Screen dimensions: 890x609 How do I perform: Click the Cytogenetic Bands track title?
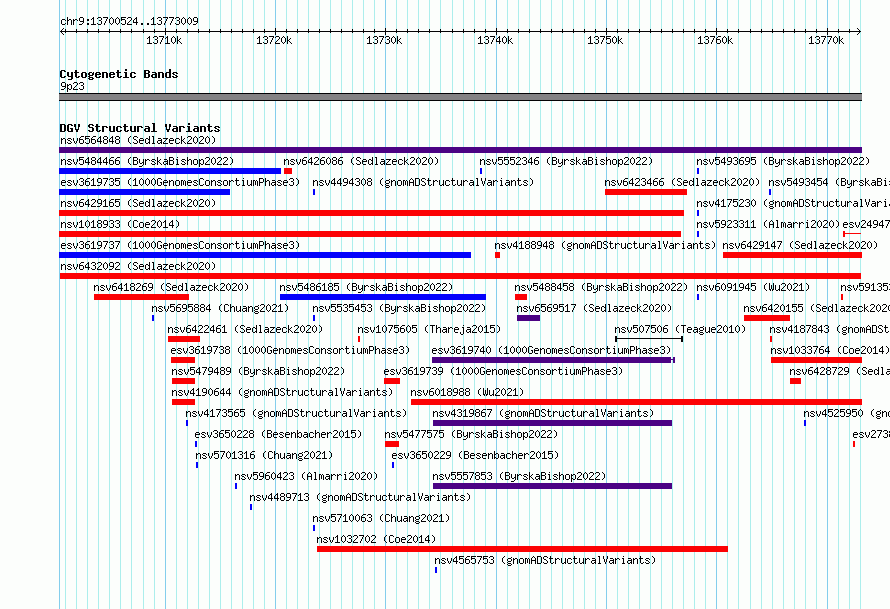coord(119,74)
